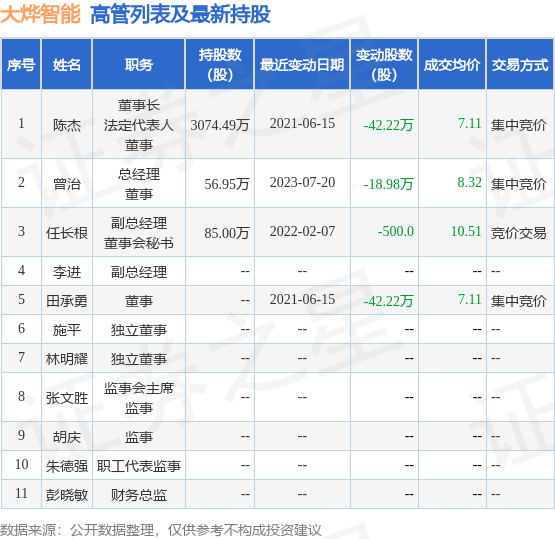Click the name 朱德强

67,466
